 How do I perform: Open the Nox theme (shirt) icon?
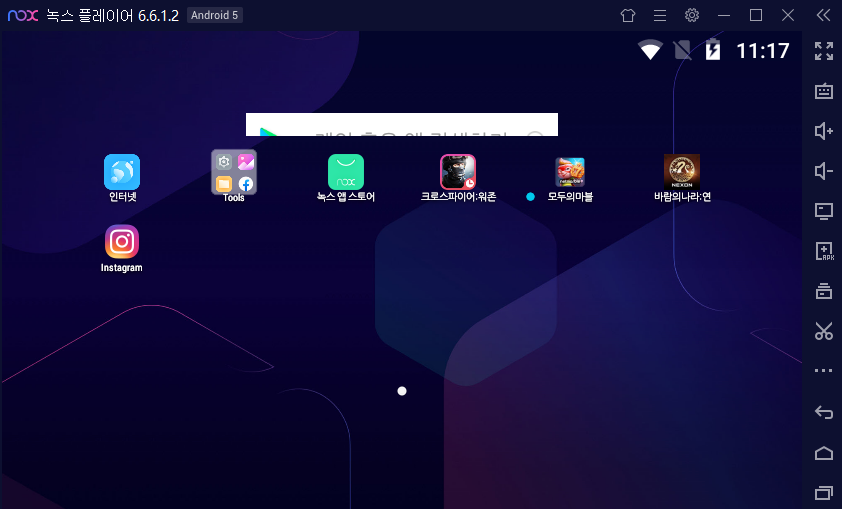(x=628, y=15)
